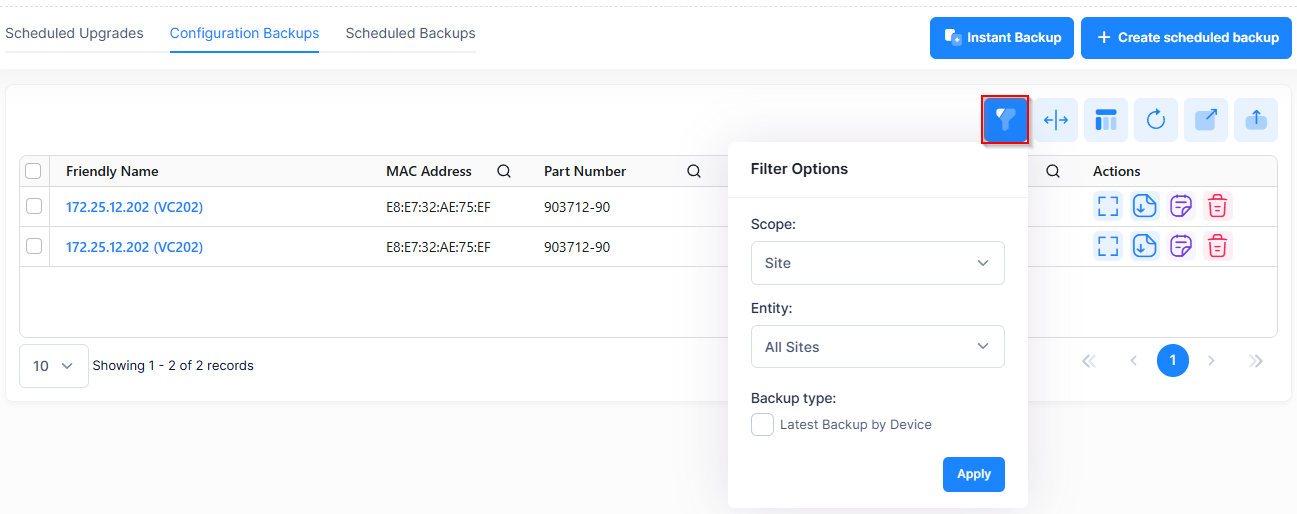Switch to the Scheduled Upgrades tab
The height and width of the screenshot is (514, 1297).
[x=74, y=34]
